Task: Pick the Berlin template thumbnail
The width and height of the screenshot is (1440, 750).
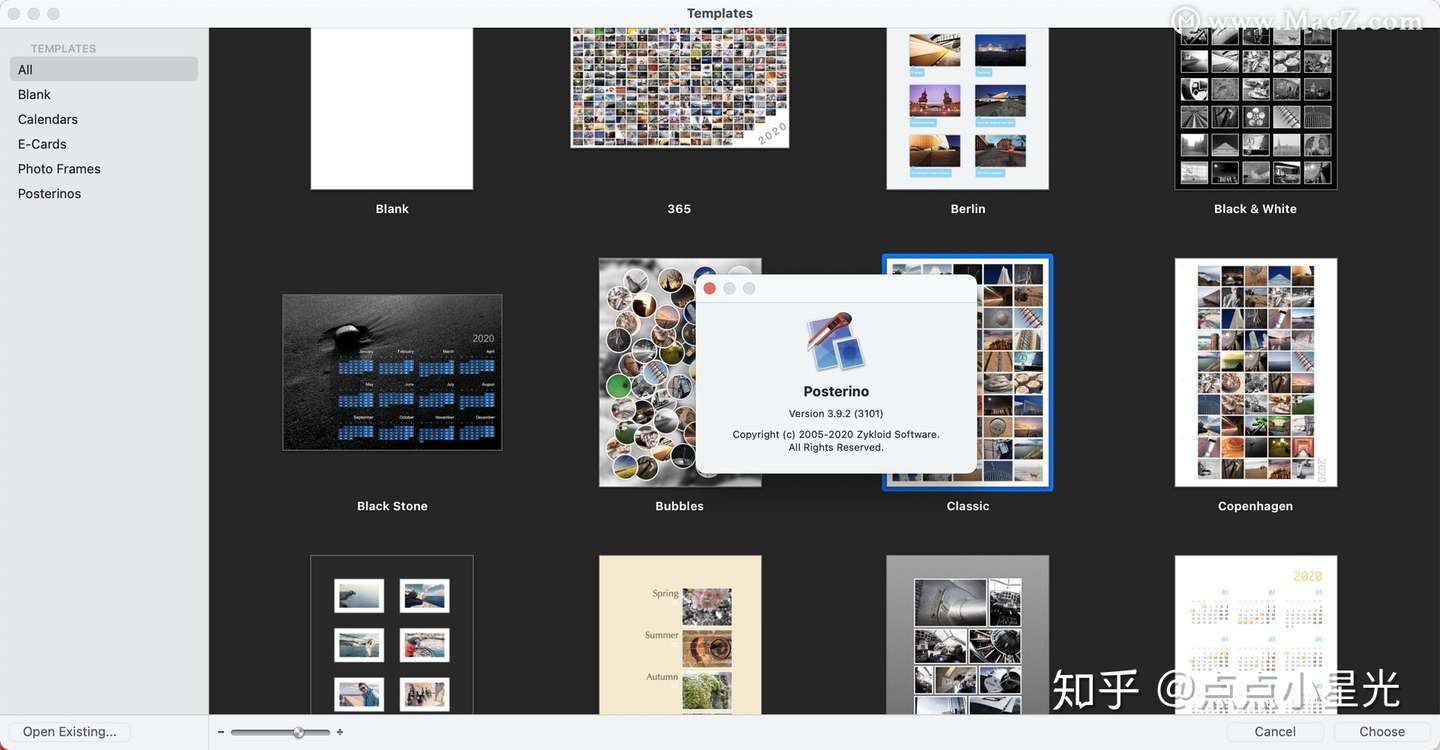Action: [x=968, y=108]
